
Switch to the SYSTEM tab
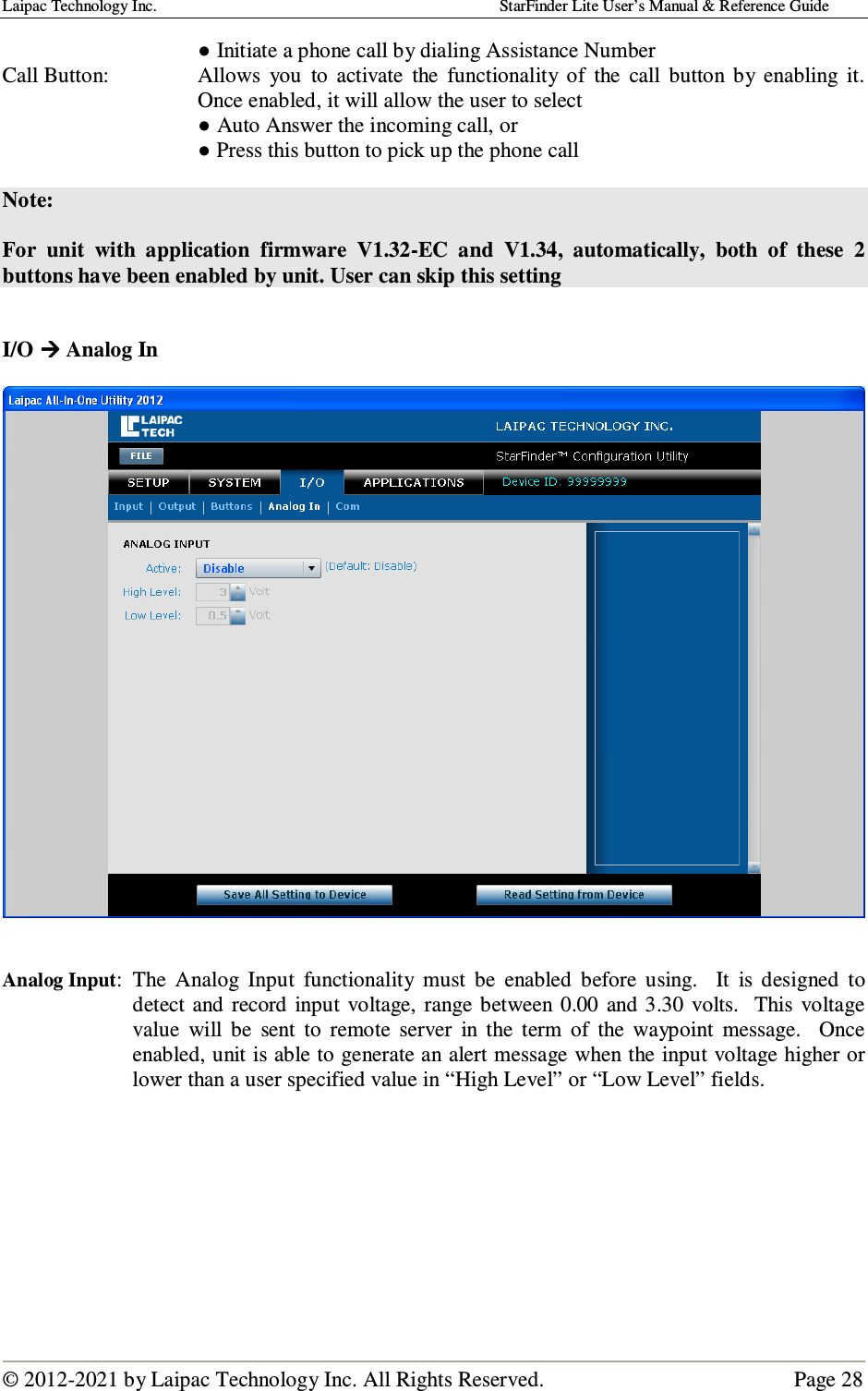tap(235, 482)
